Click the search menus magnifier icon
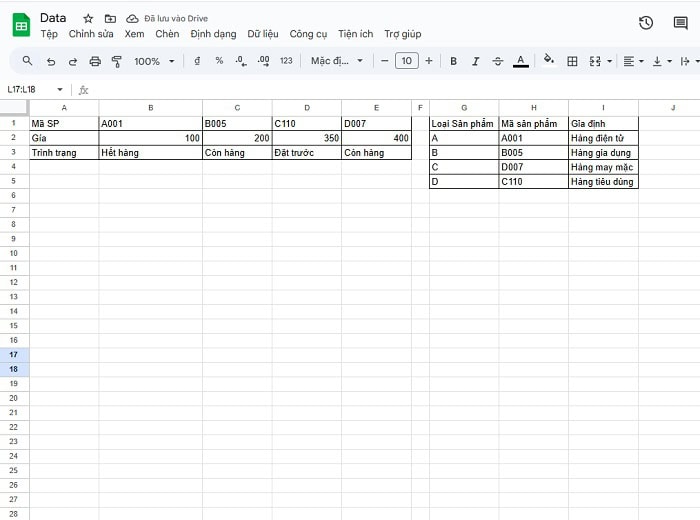This screenshot has height=520, width=700. pyautogui.click(x=27, y=61)
